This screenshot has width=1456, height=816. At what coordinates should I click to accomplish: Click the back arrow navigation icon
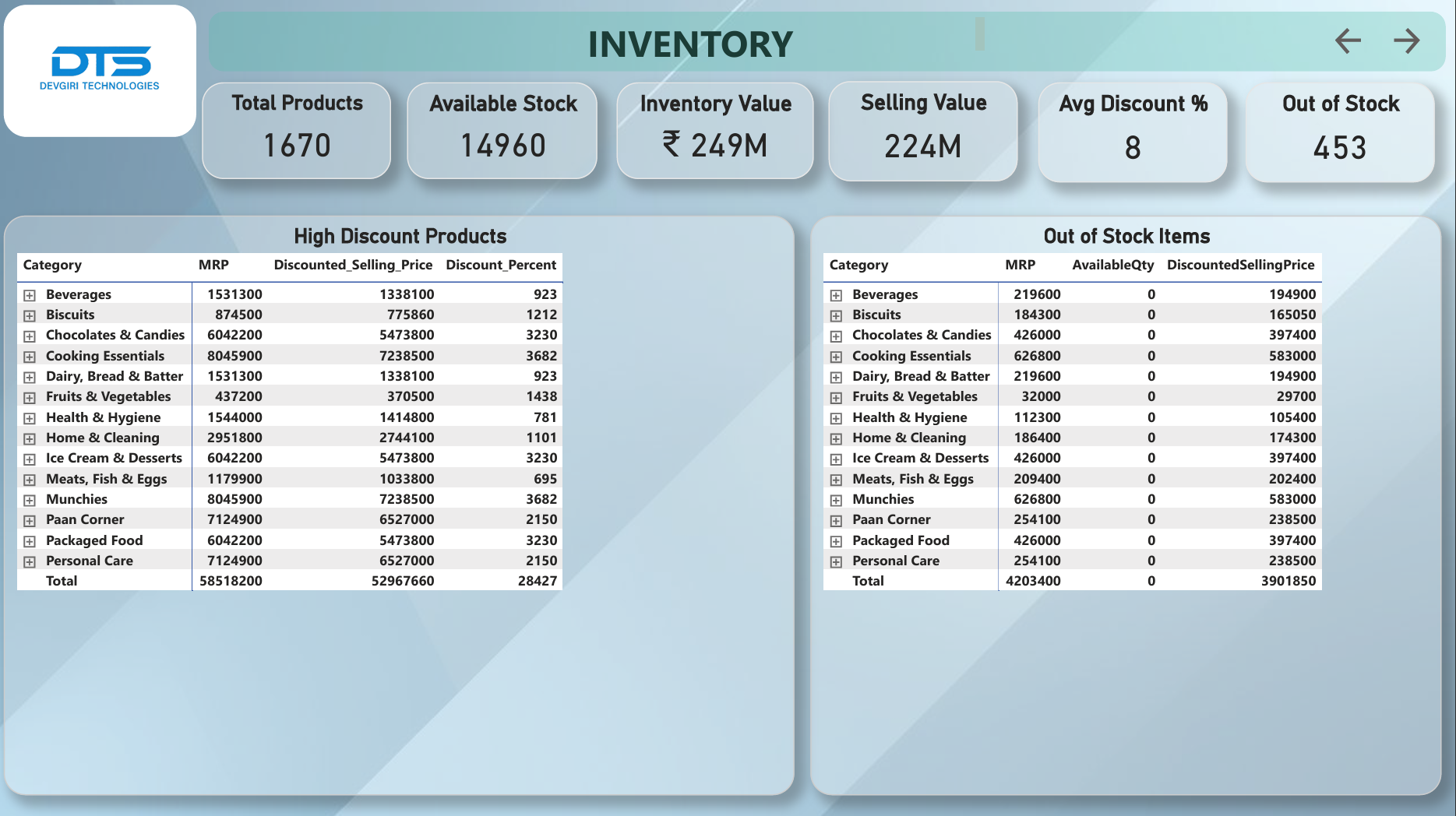click(x=1348, y=40)
